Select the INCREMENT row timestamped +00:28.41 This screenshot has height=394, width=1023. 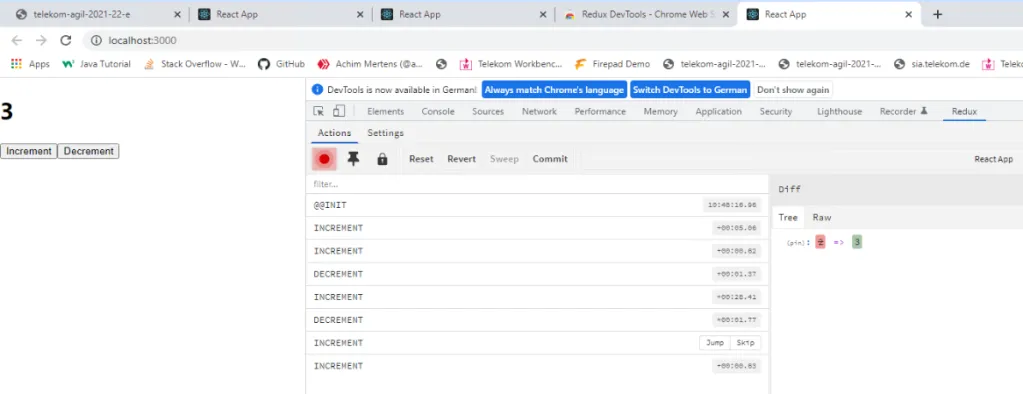point(538,297)
